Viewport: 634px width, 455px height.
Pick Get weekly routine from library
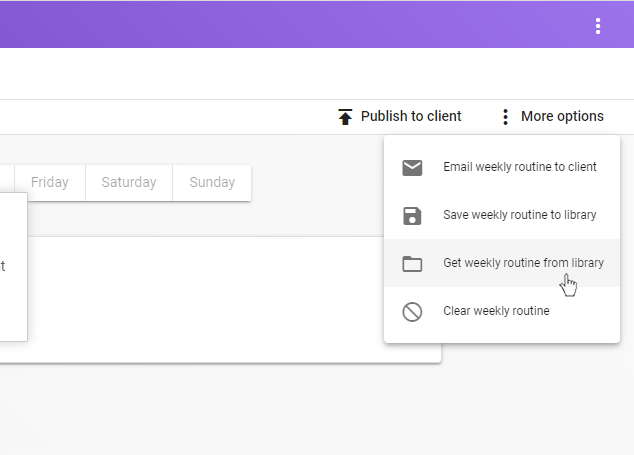[523, 263]
